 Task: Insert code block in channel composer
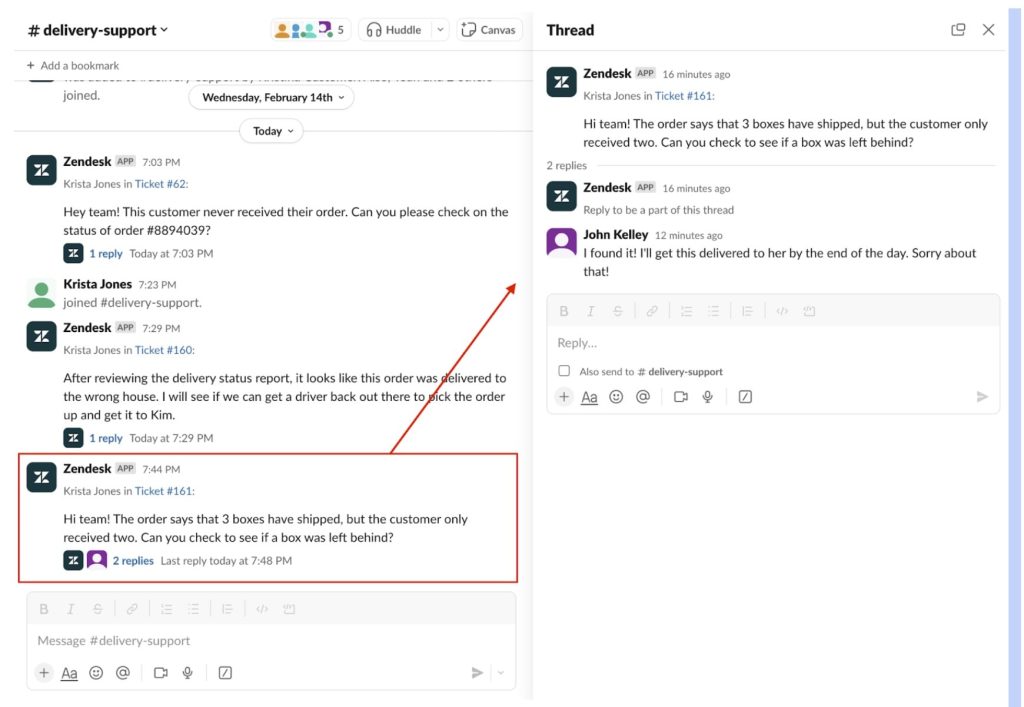click(x=289, y=609)
